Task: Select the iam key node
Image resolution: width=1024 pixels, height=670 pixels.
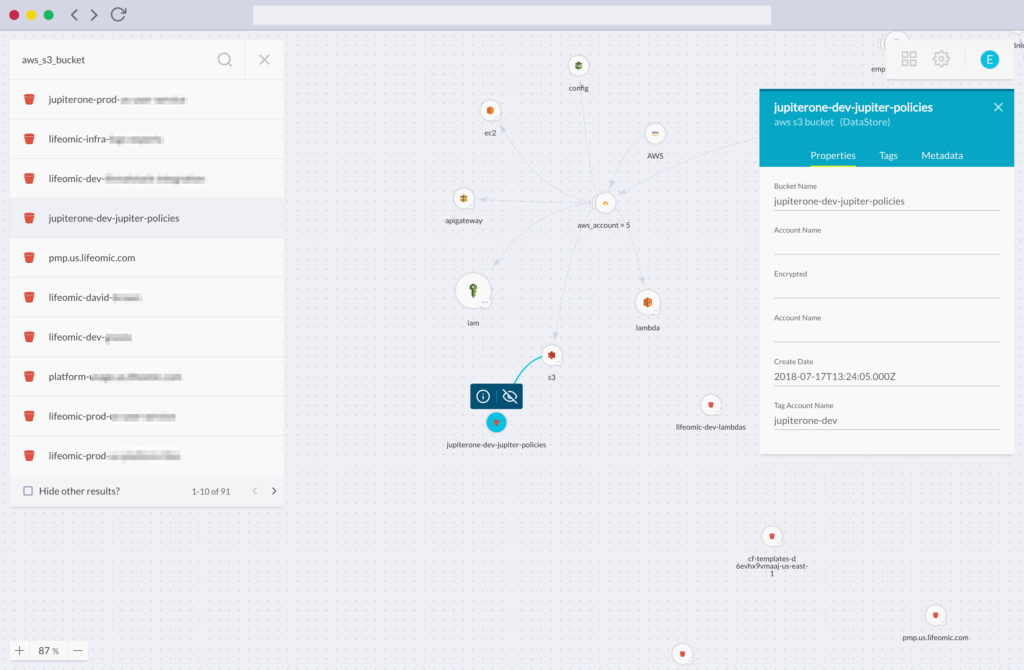Action: click(x=473, y=291)
